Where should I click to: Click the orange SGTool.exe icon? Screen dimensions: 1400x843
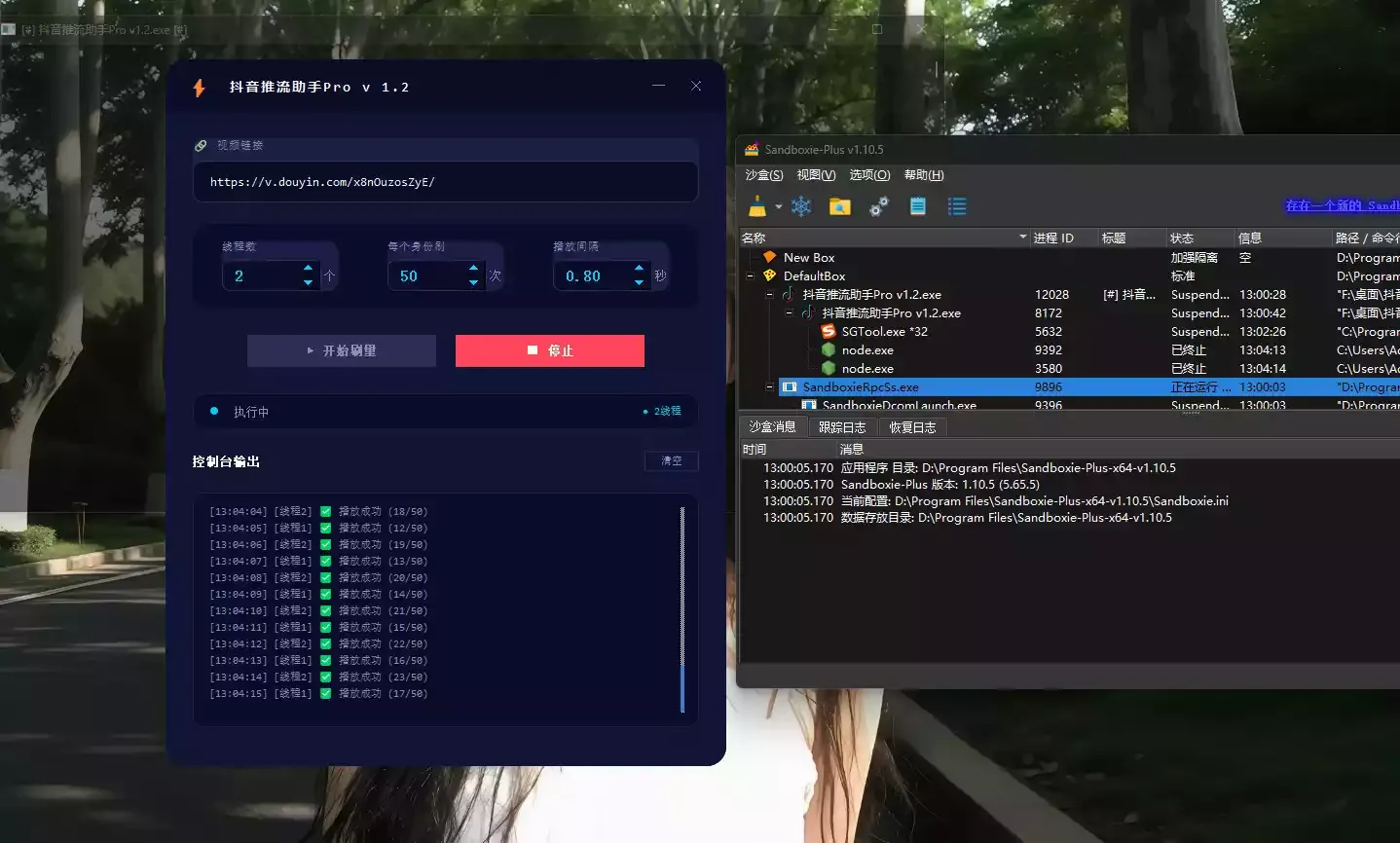pos(829,331)
